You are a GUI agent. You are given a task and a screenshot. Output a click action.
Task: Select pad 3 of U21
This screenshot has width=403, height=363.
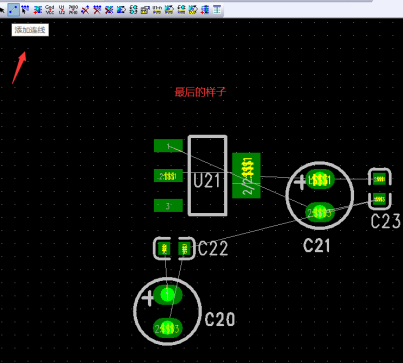[x=168, y=205]
